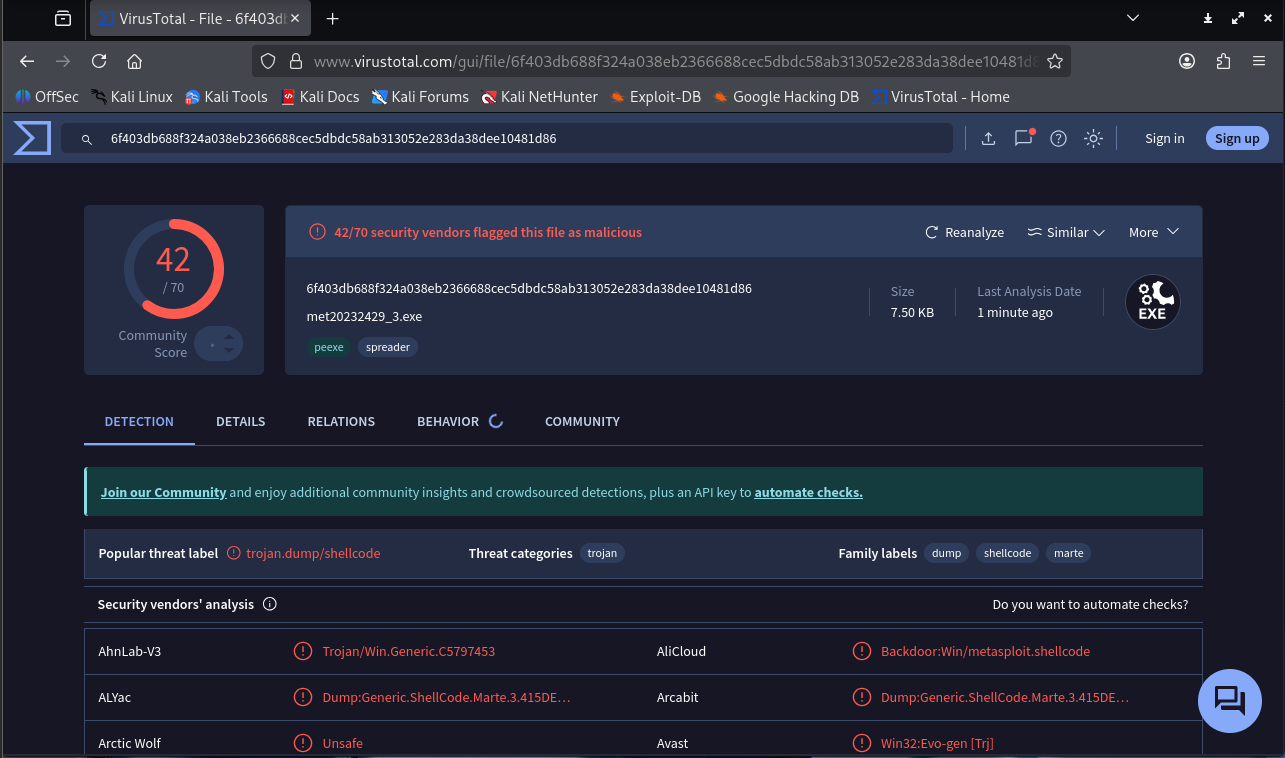
Task: Click the peexe tag
Action: (x=328, y=347)
